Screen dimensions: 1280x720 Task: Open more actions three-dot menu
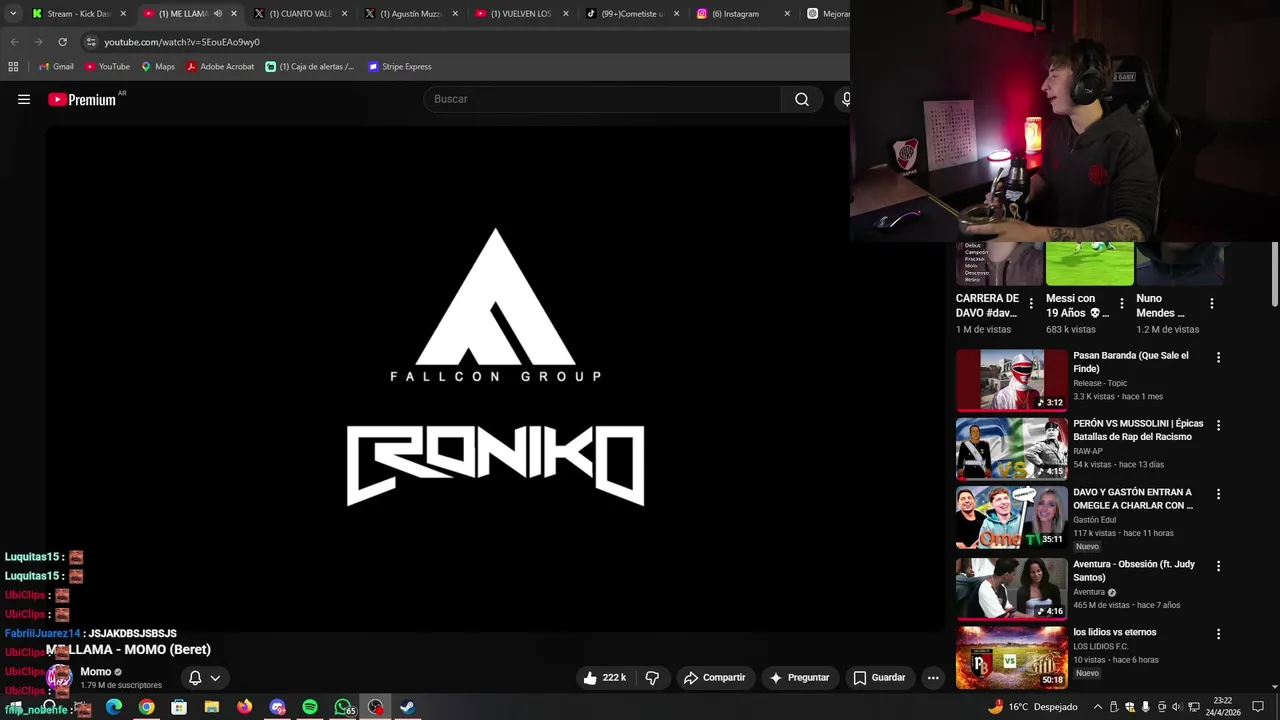point(933,677)
